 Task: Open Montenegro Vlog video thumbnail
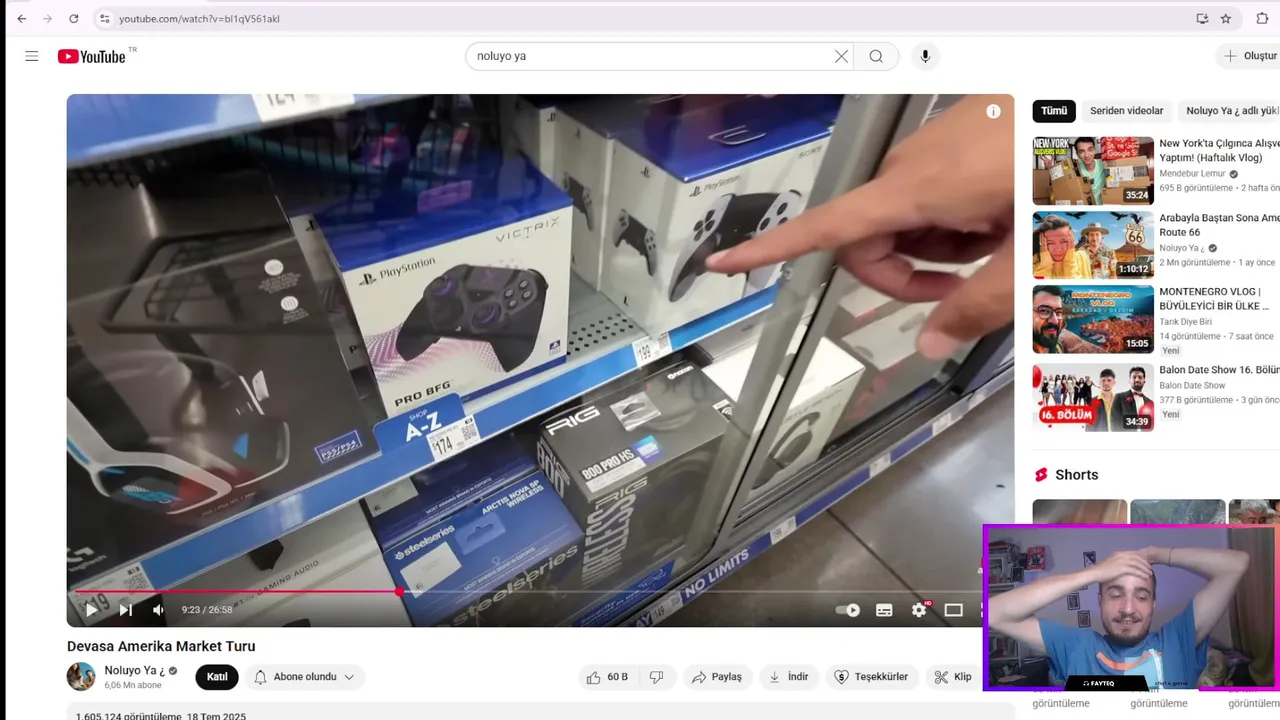1093,319
